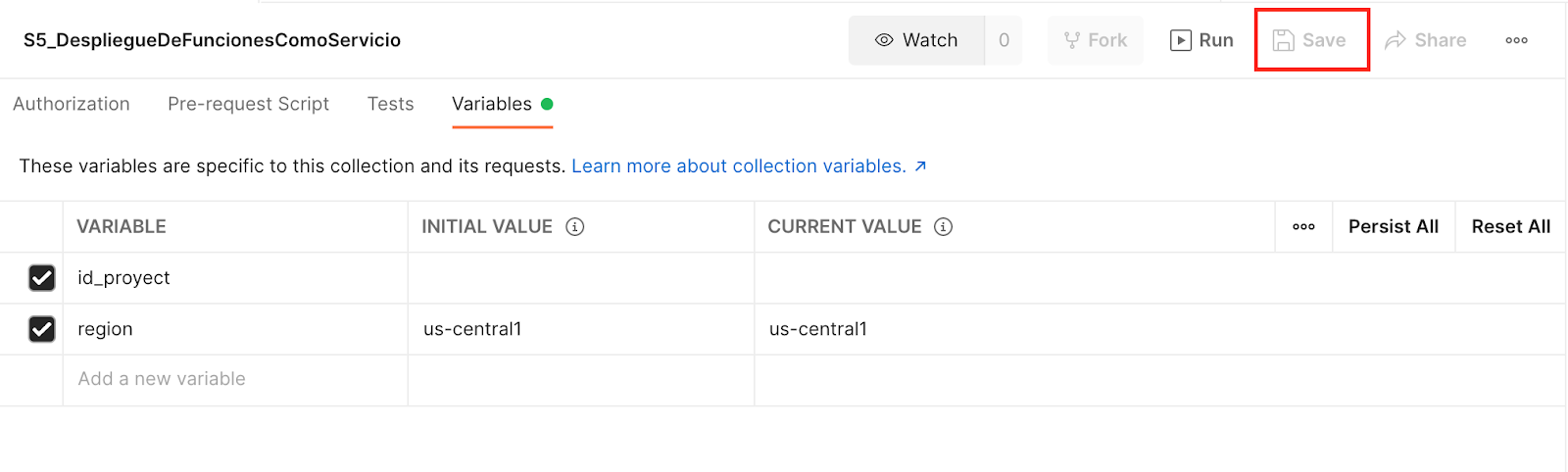The height and width of the screenshot is (472, 1568).
Task: Click the Watch eye icon
Action: [884, 40]
